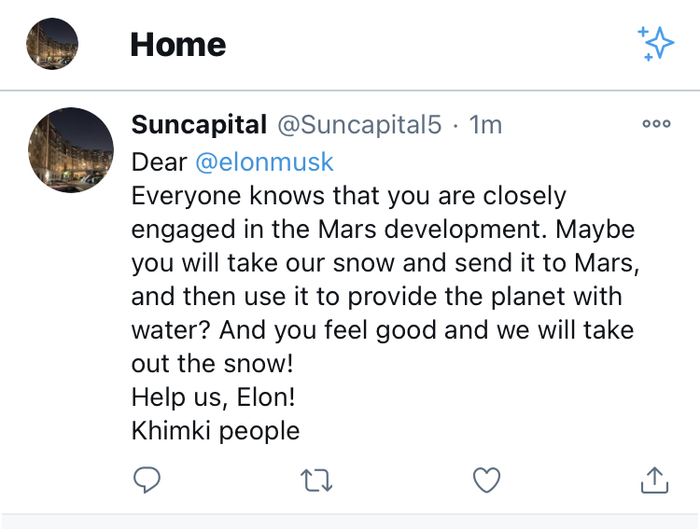Select the "Khimki people" signature line
Image resolution: width=700 pixels, height=529 pixels.
point(215,431)
